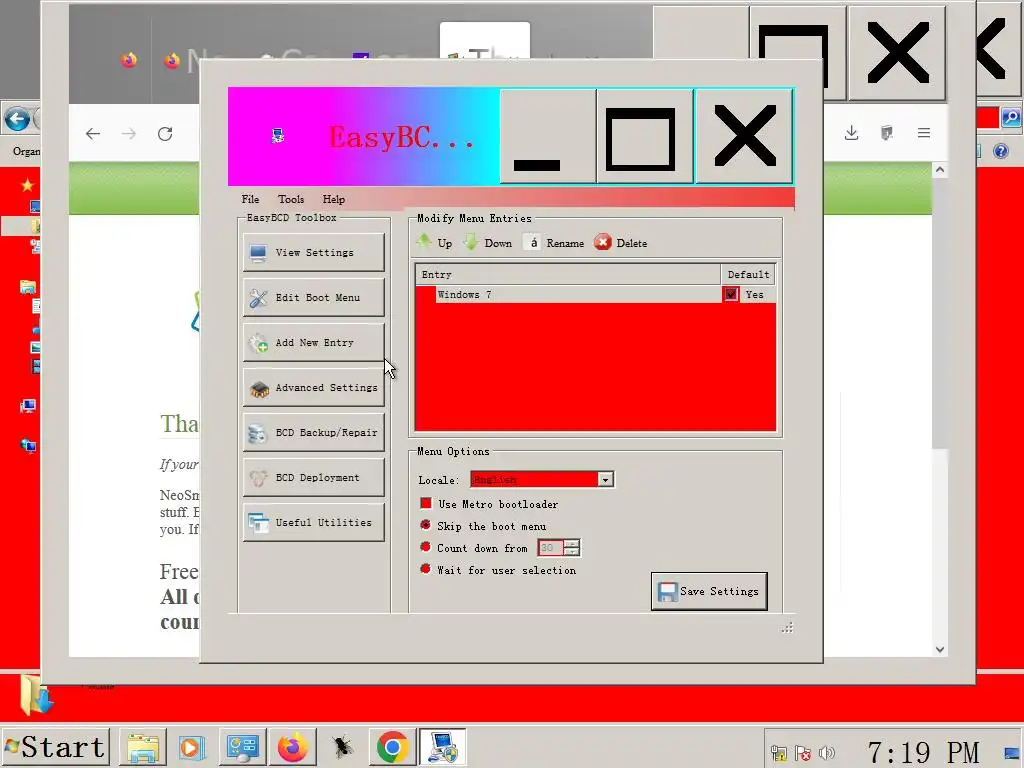Image resolution: width=1024 pixels, height=768 pixels.
Task: Go back in the Firefox window
Action: [93, 134]
